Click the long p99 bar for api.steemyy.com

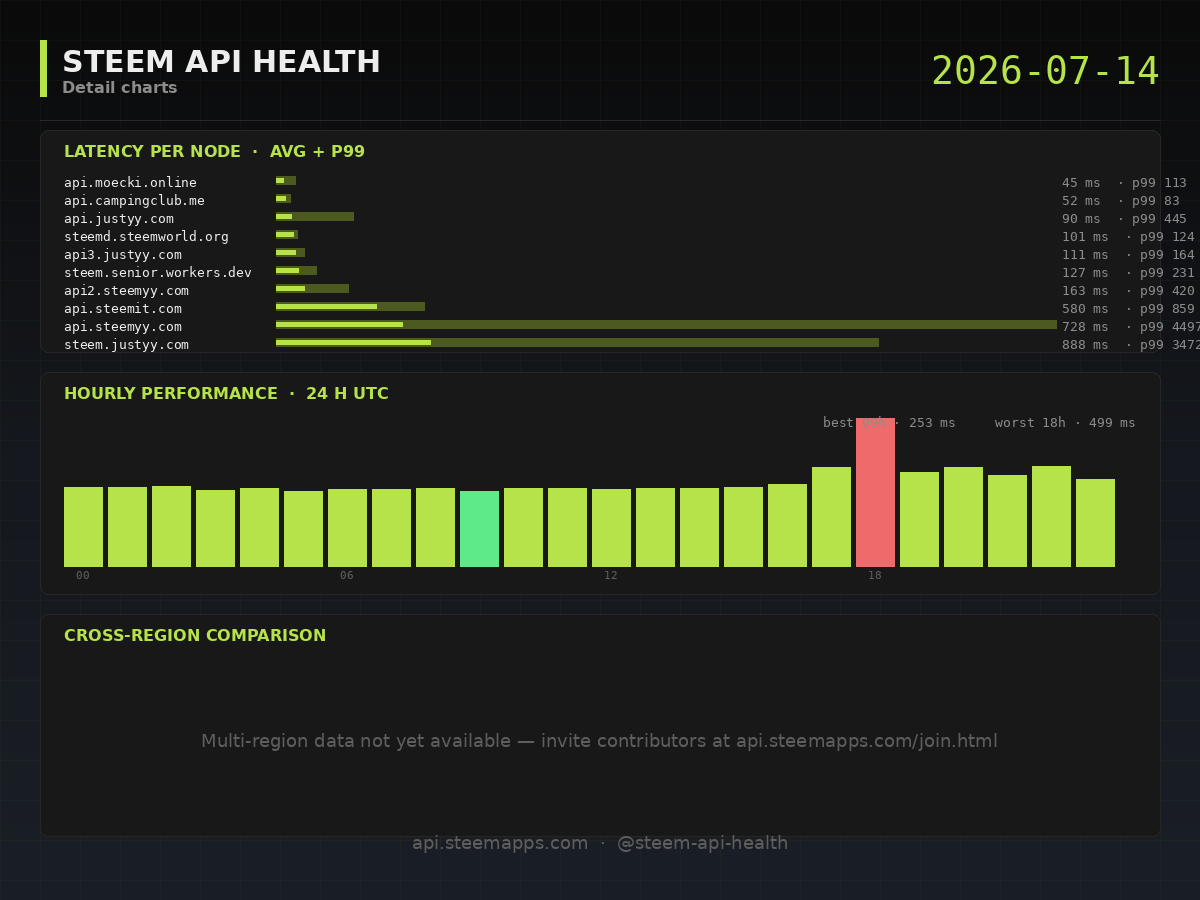tap(666, 325)
